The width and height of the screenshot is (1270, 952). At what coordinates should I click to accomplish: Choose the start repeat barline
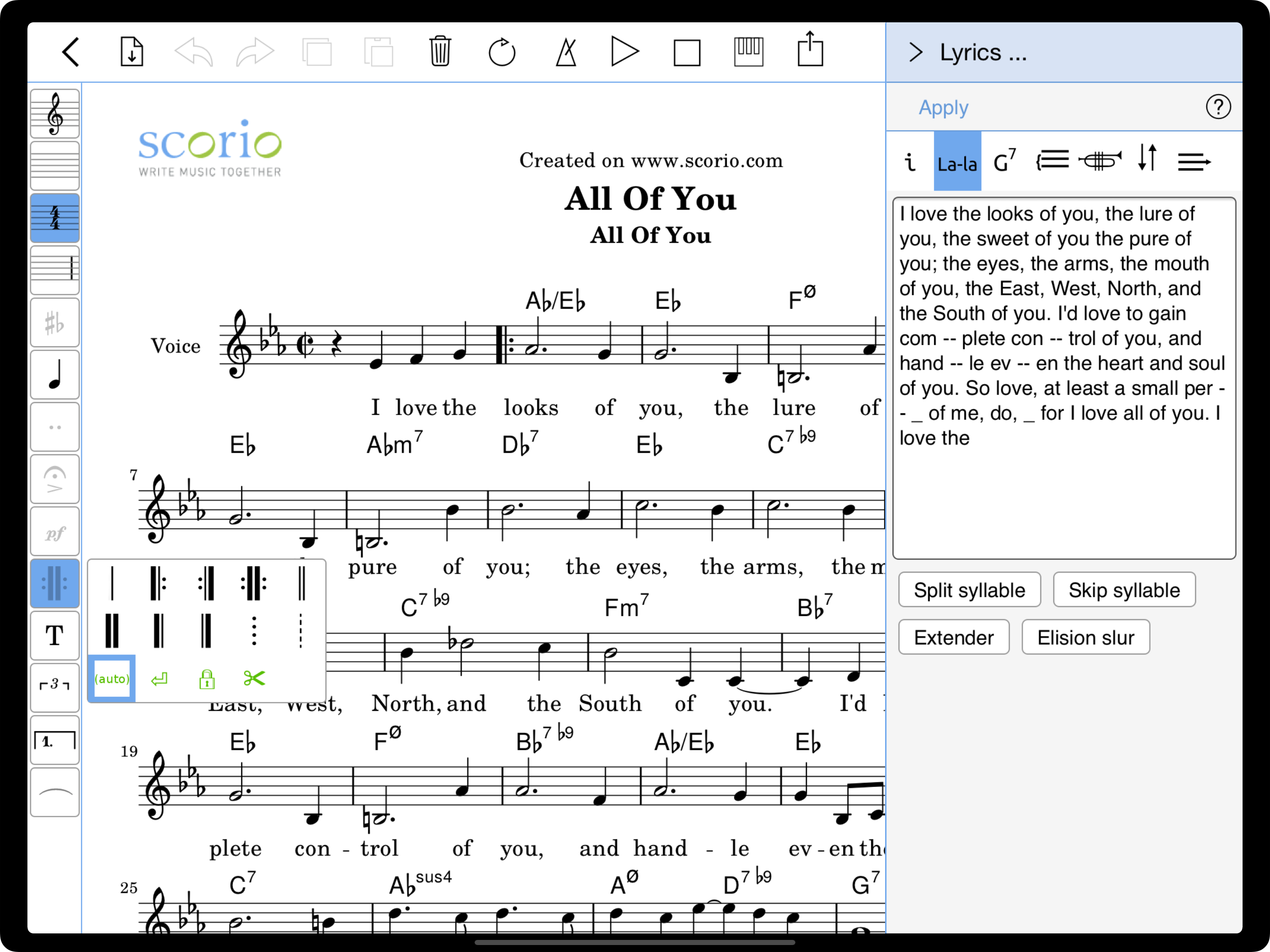tap(159, 583)
